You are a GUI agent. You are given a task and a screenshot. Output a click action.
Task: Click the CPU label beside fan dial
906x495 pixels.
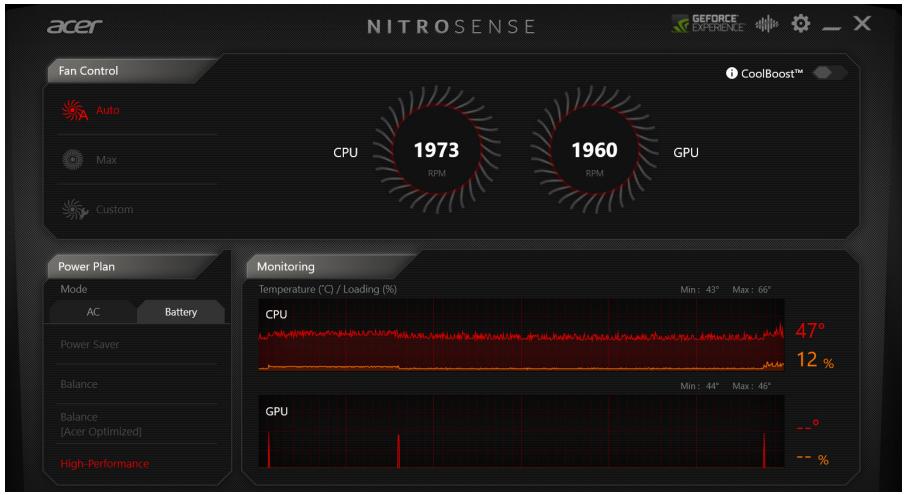[x=346, y=152]
